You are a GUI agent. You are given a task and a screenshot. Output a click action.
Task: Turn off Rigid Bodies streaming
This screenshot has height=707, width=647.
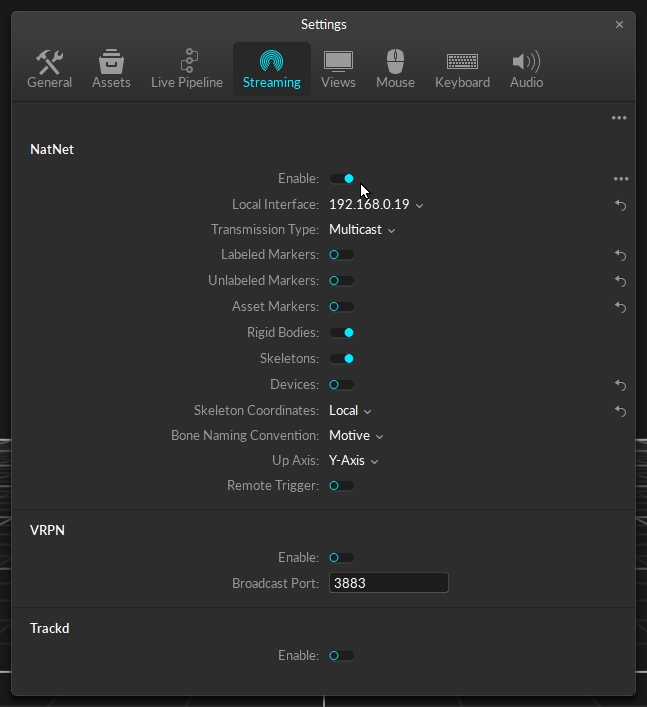tap(342, 333)
